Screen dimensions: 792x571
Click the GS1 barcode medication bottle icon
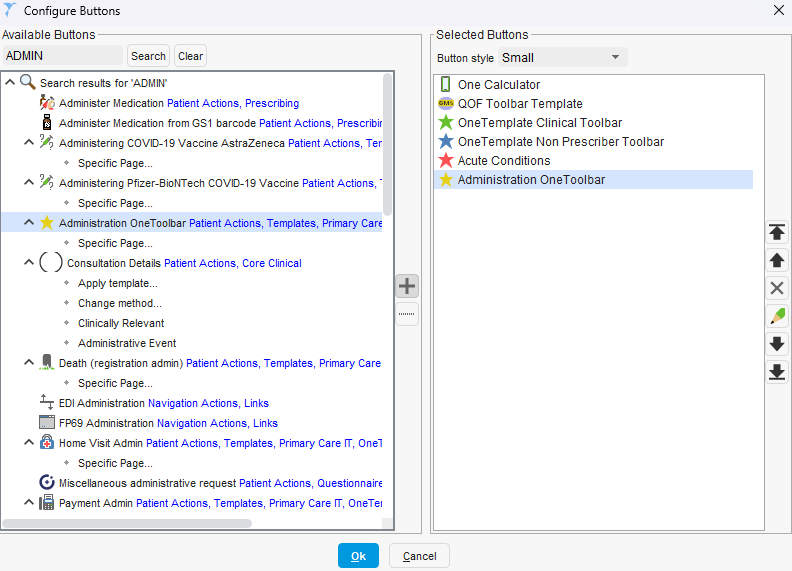47,123
